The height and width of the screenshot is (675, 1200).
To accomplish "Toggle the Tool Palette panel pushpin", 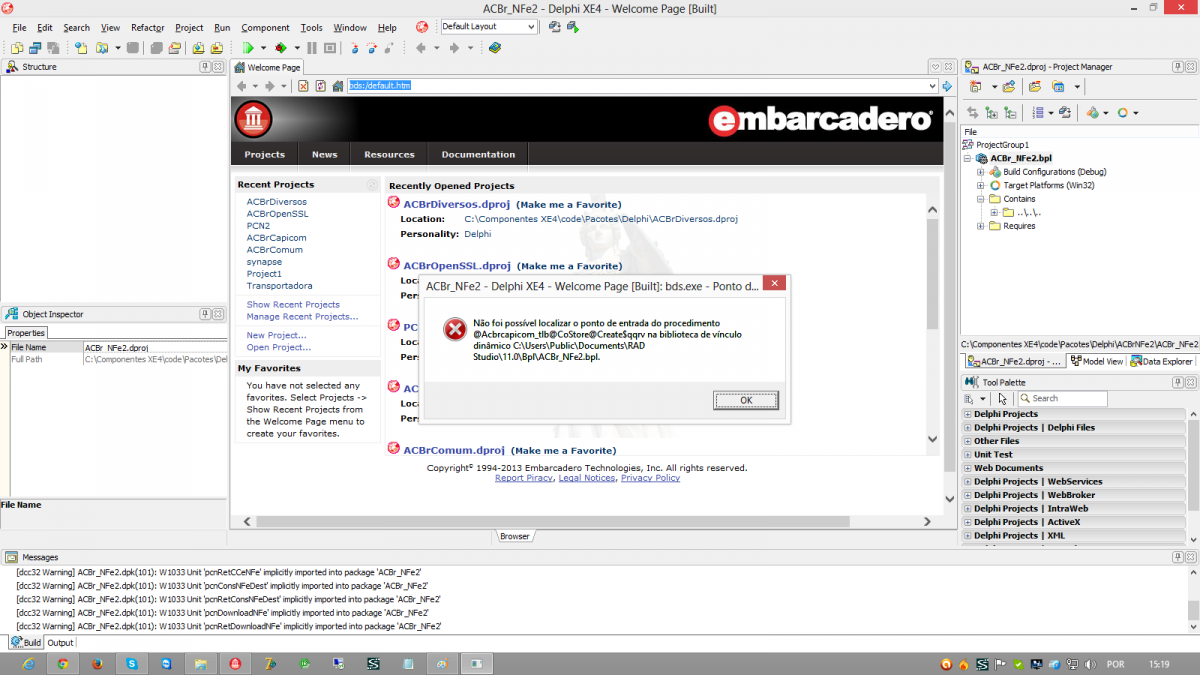I will 1177,382.
